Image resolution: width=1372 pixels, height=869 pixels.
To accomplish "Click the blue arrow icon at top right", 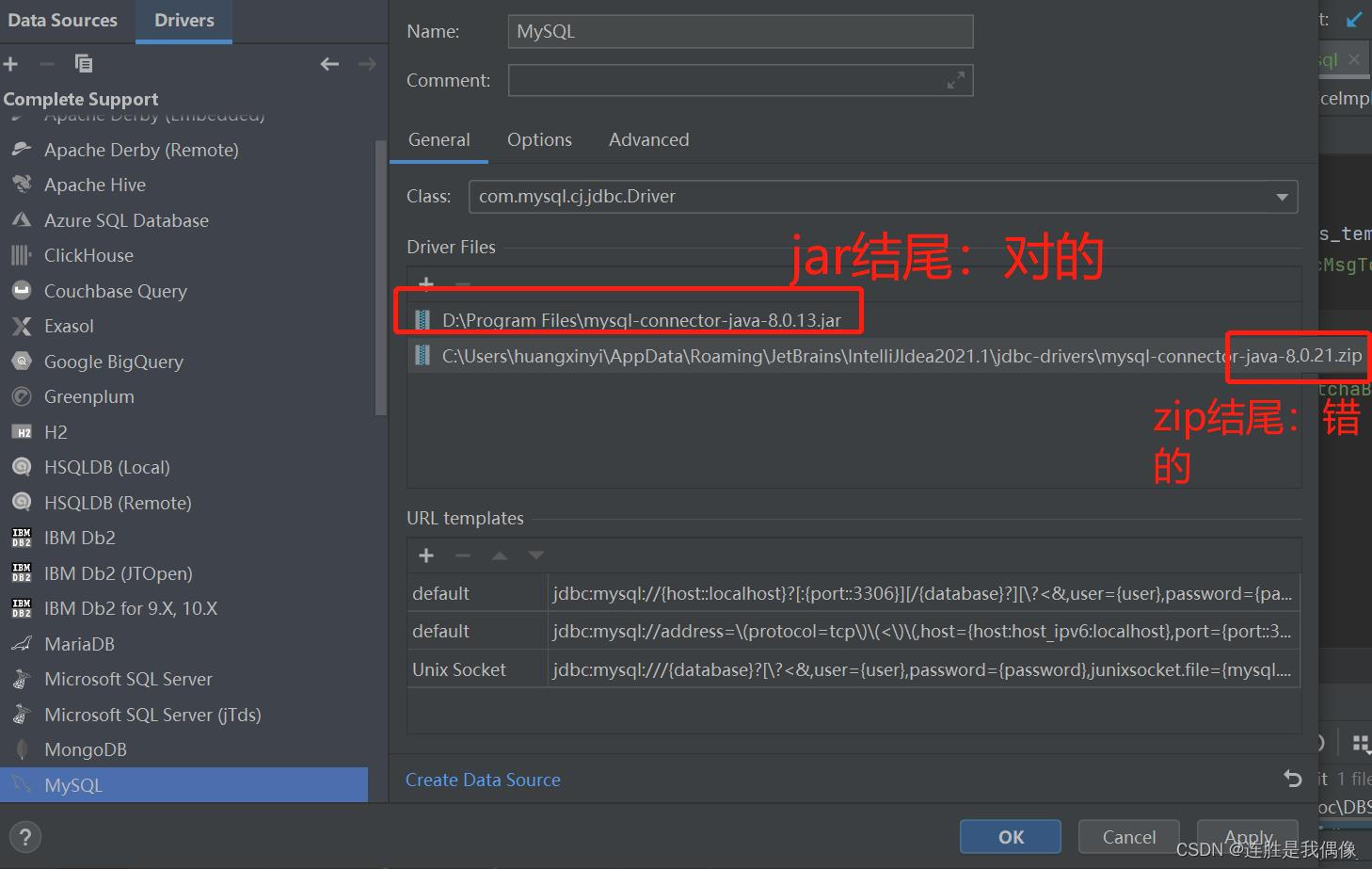I will [x=1354, y=20].
